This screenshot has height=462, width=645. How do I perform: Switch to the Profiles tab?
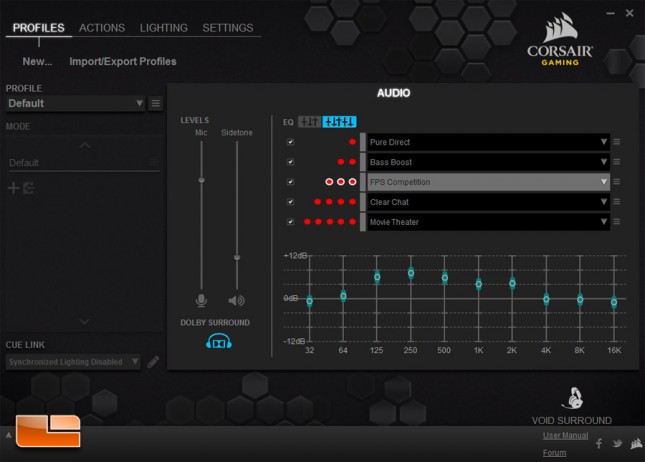coord(39,28)
